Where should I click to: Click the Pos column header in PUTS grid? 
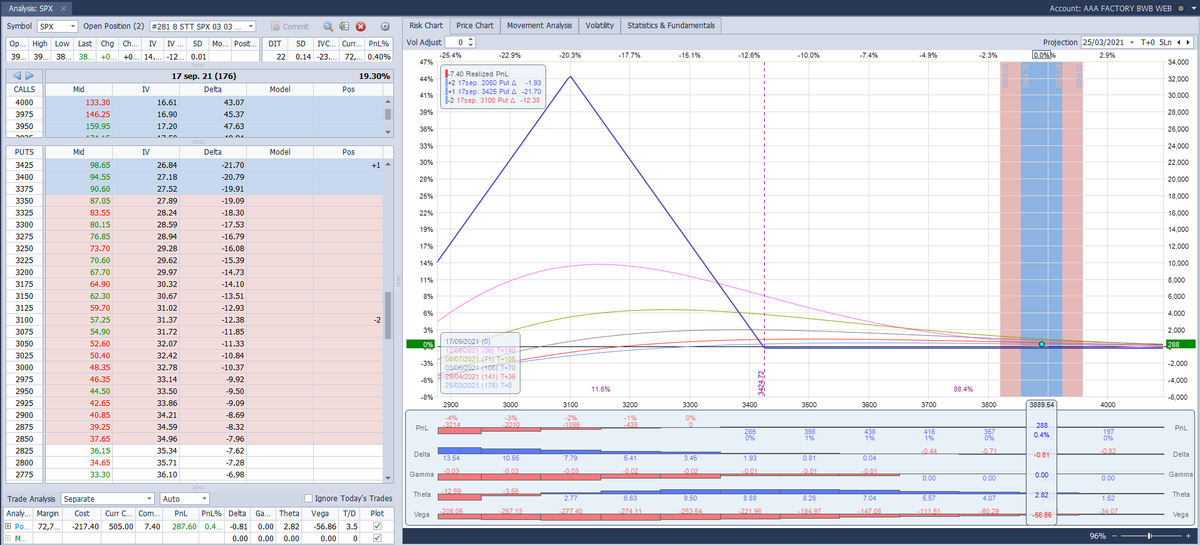(x=348, y=152)
